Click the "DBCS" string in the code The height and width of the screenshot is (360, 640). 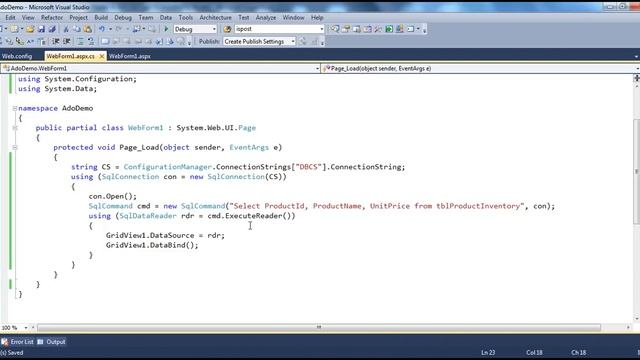(309, 167)
